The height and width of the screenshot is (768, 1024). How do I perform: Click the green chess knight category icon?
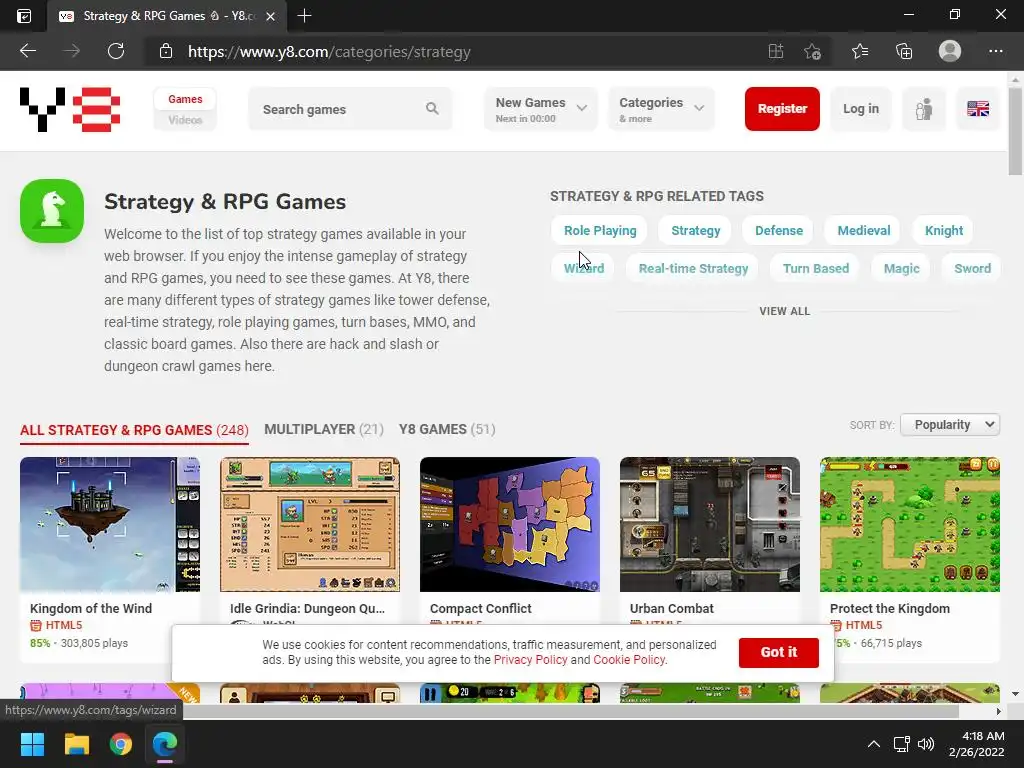[x=52, y=211]
